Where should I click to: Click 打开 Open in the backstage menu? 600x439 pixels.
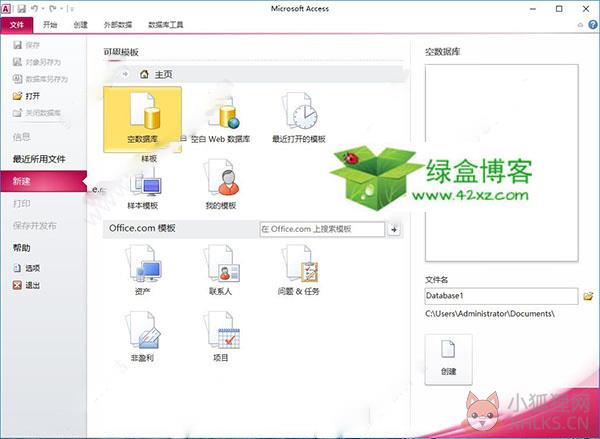coord(26,96)
